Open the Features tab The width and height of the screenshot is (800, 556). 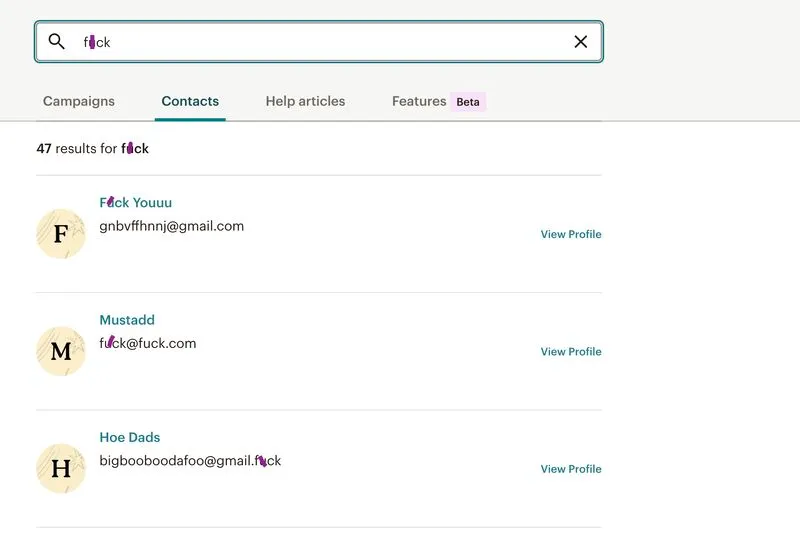[x=419, y=101]
